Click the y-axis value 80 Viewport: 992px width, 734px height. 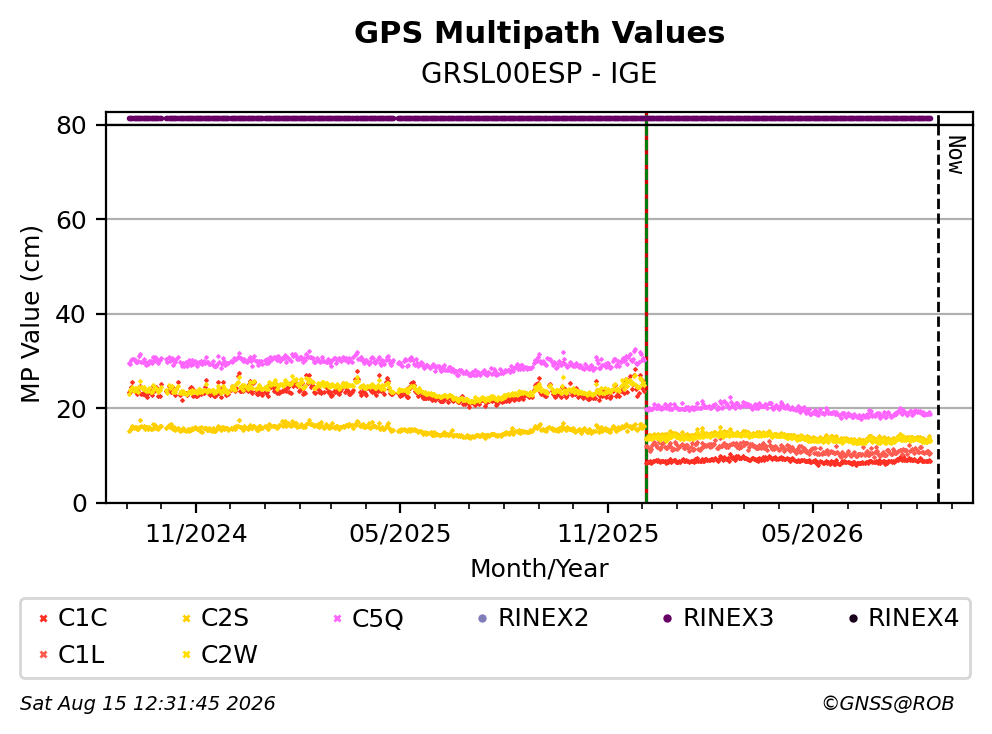[x=71, y=125]
